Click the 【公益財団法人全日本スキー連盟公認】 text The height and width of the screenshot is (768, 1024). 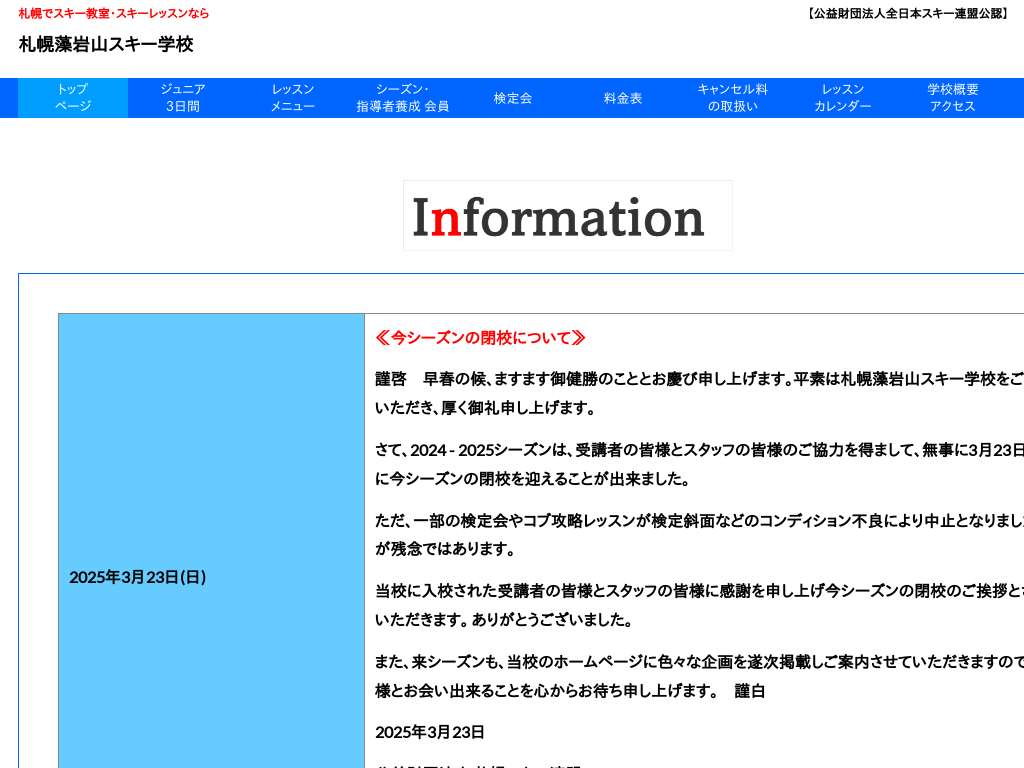tap(908, 14)
